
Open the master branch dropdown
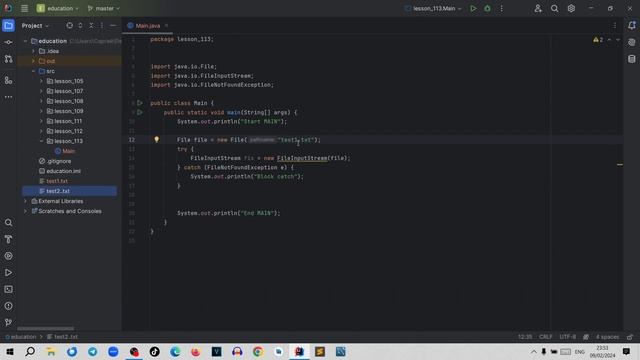pyautogui.click(x=104, y=8)
